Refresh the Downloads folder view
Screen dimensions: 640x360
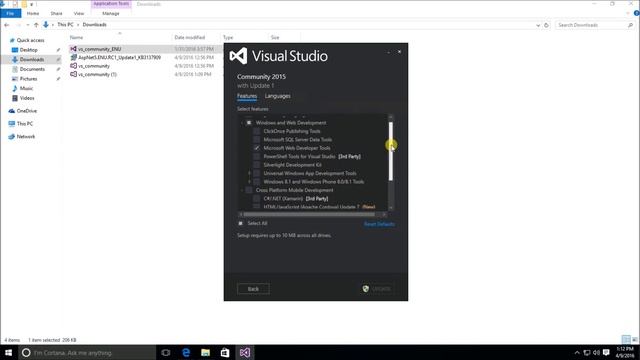tap(546, 25)
